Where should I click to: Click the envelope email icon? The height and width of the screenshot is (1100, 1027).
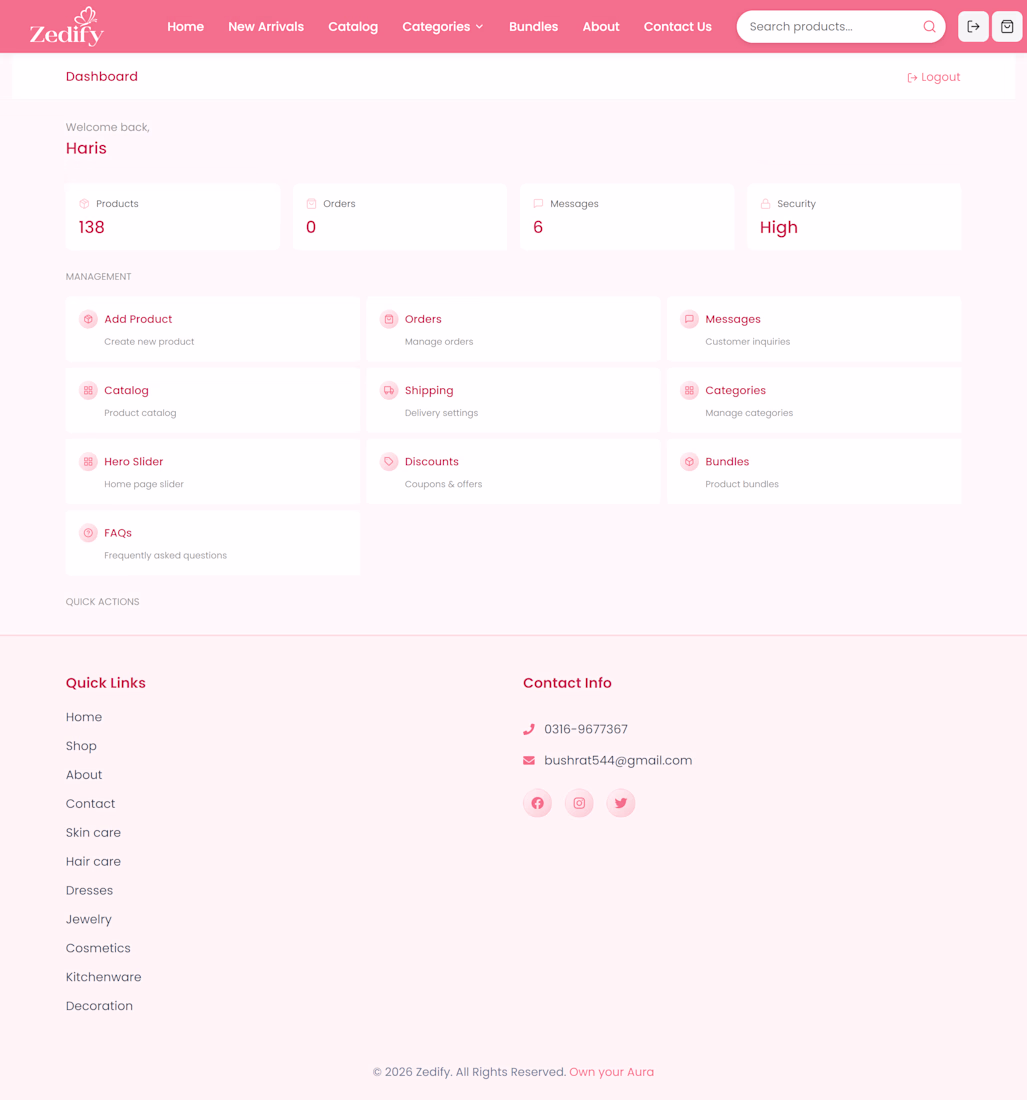click(x=529, y=760)
